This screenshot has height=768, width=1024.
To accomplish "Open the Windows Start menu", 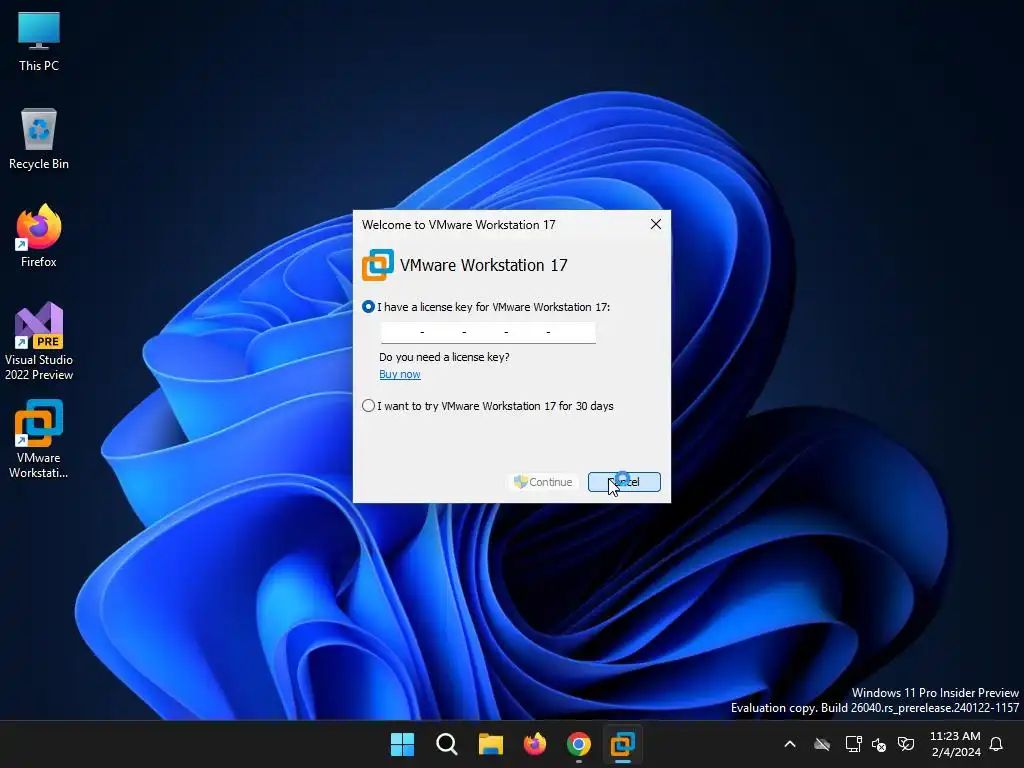I will 402,744.
